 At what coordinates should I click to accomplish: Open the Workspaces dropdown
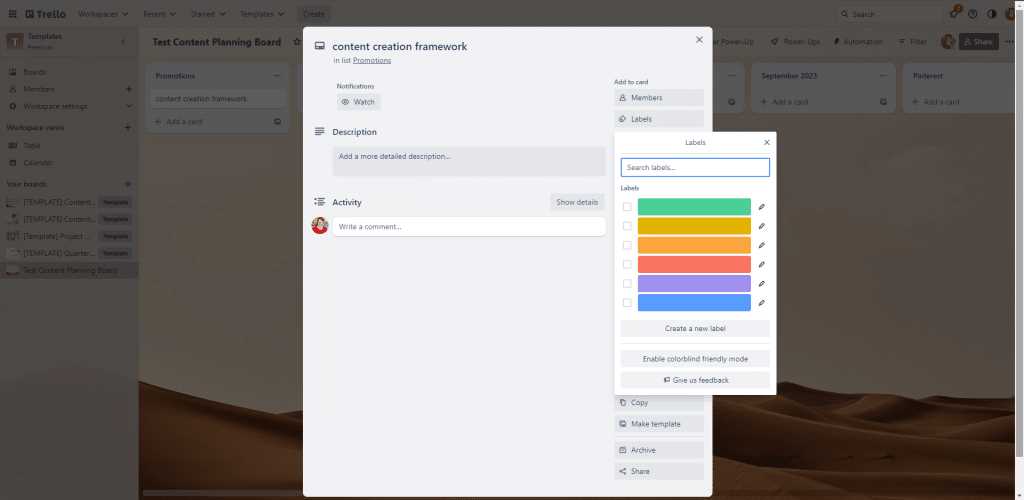tap(103, 14)
